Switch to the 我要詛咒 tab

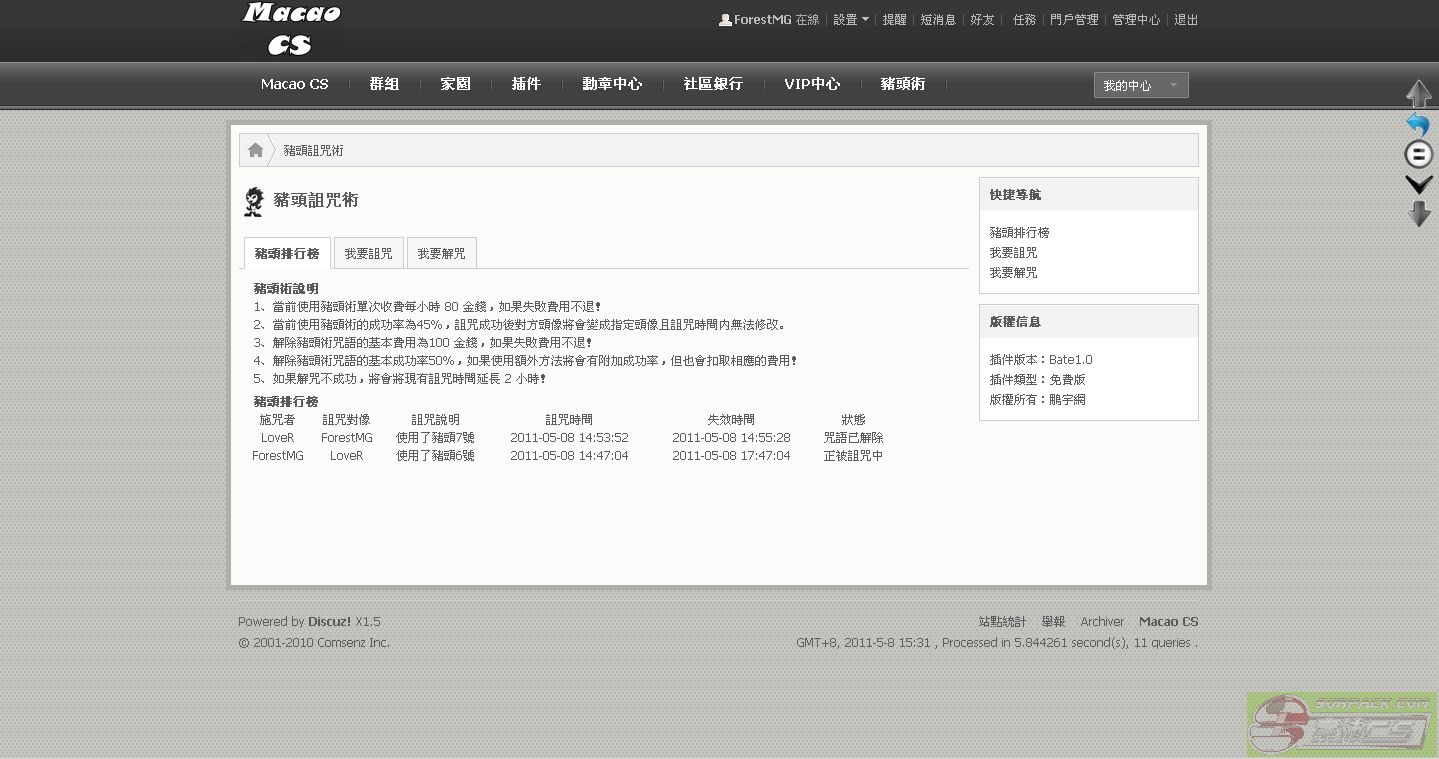(x=368, y=254)
